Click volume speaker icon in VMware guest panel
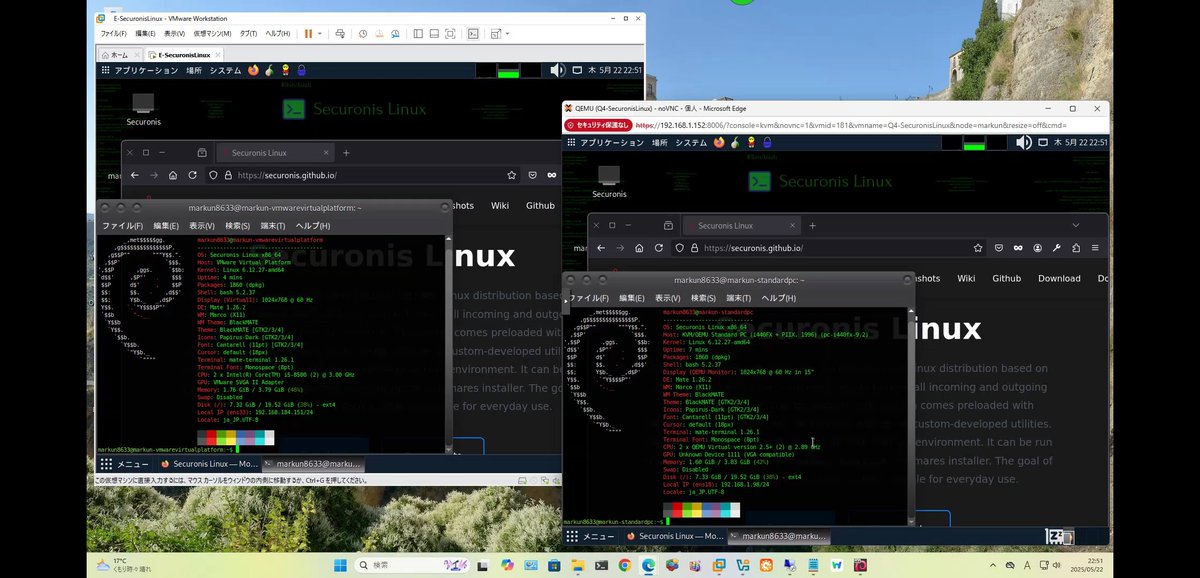This screenshot has width=1200, height=578. [x=557, y=70]
